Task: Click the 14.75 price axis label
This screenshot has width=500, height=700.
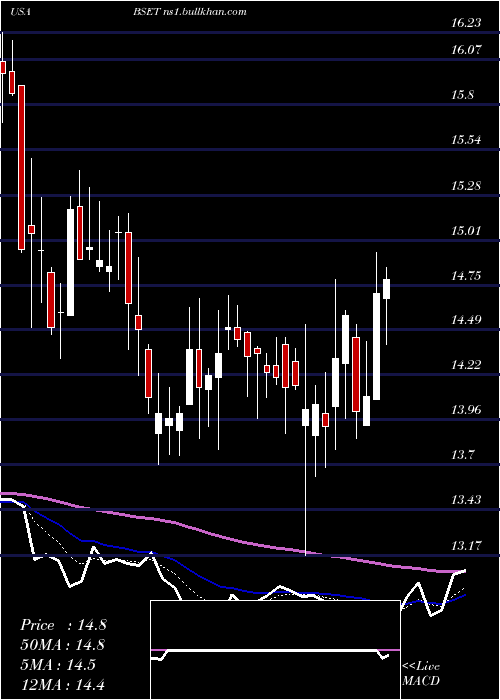Action: click(466, 275)
